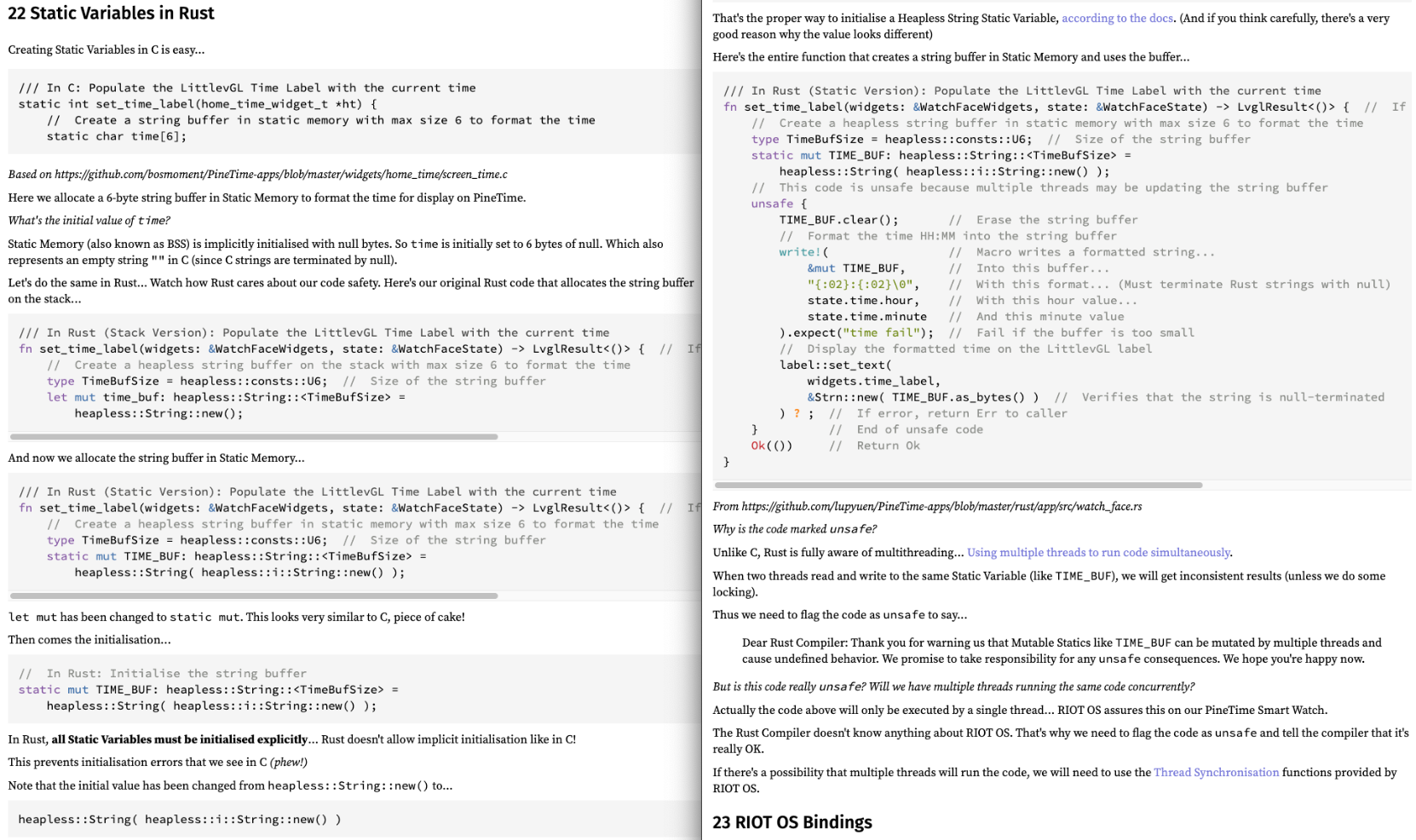Click the 'unsafe {' keyword in the code
Viewport: 1416px width, 840px height.
[779, 204]
